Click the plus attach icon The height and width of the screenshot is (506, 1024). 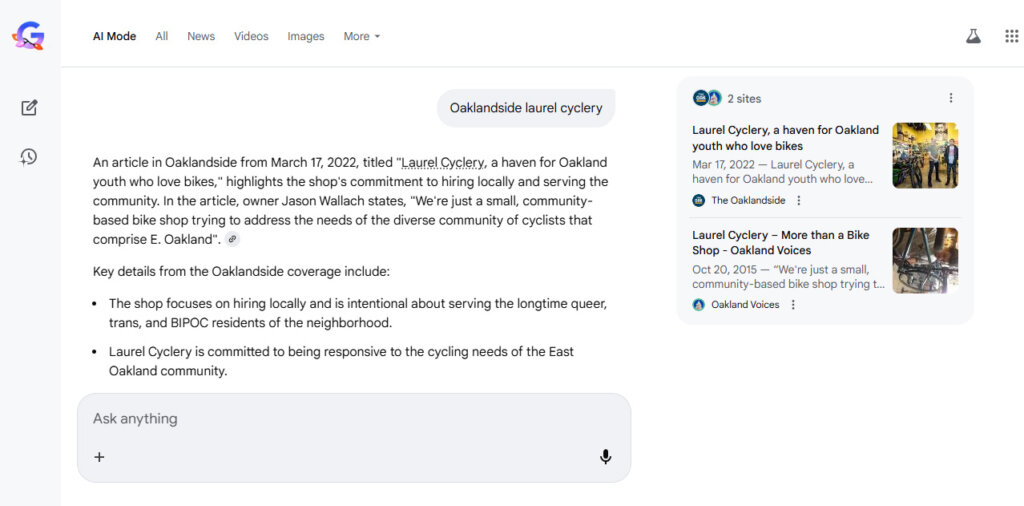coord(99,457)
